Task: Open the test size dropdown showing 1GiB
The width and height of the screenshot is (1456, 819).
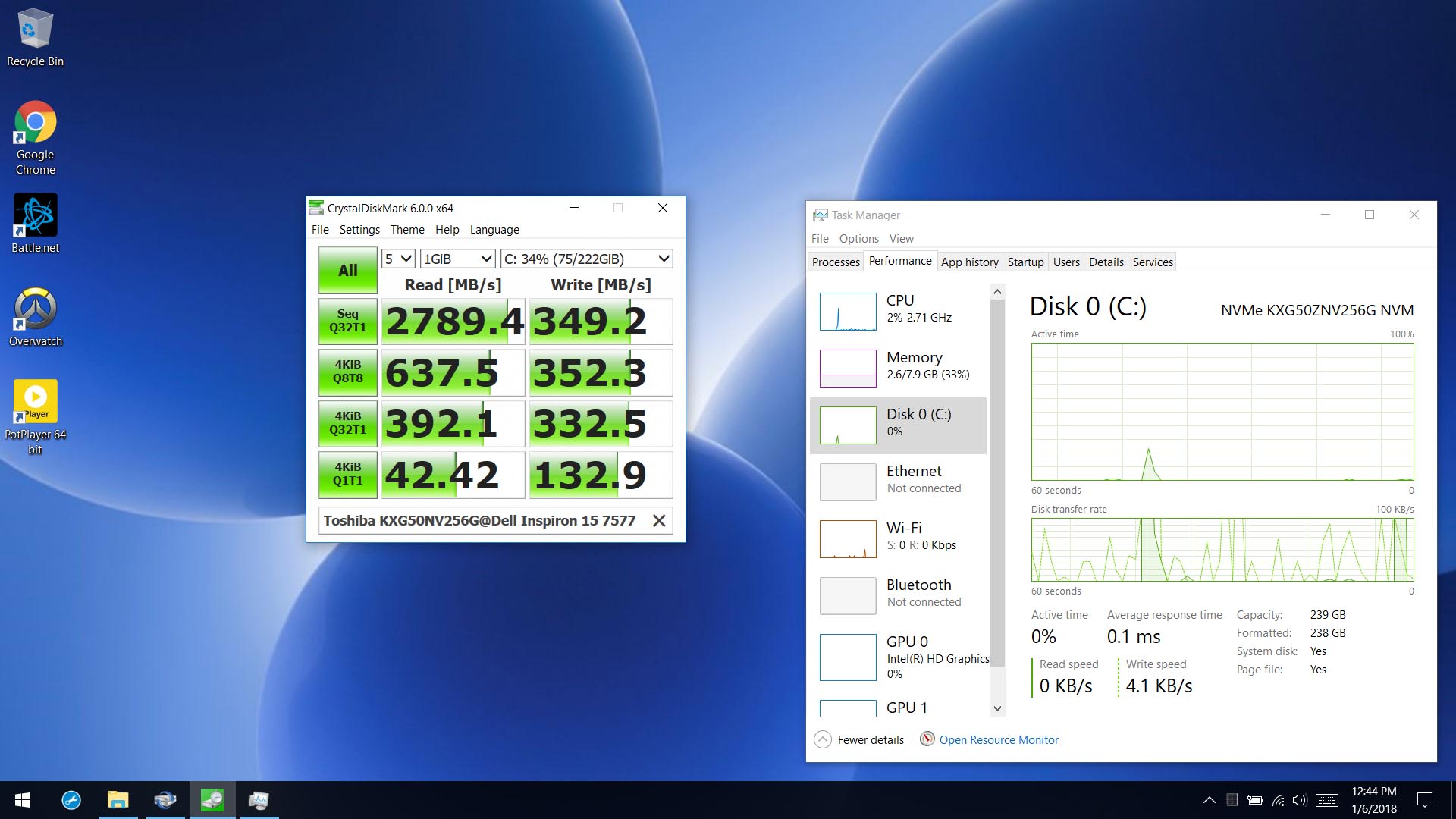Action: (457, 259)
